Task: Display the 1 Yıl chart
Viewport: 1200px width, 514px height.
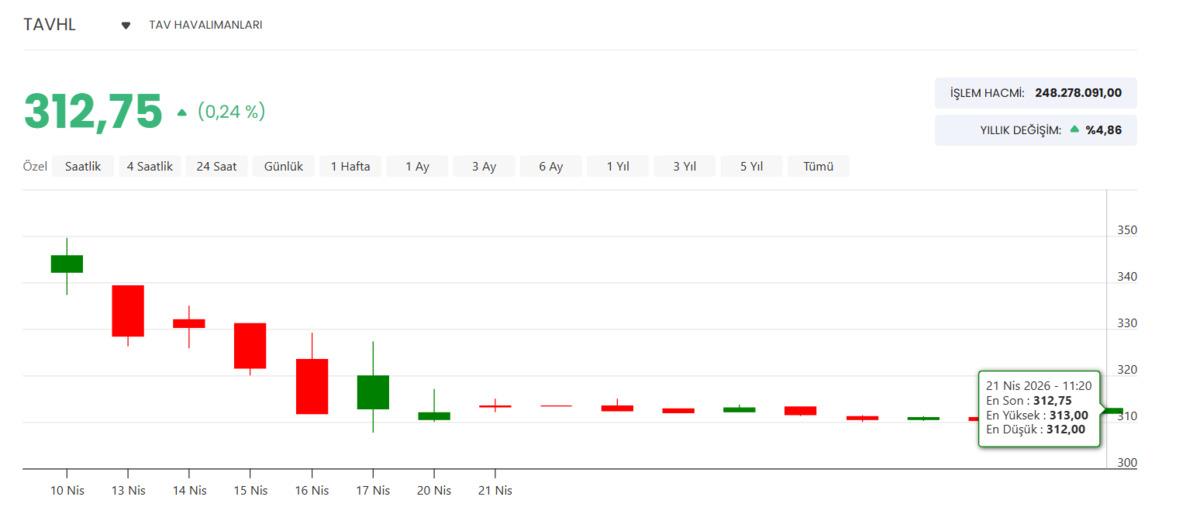Action: pyautogui.click(x=618, y=167)
